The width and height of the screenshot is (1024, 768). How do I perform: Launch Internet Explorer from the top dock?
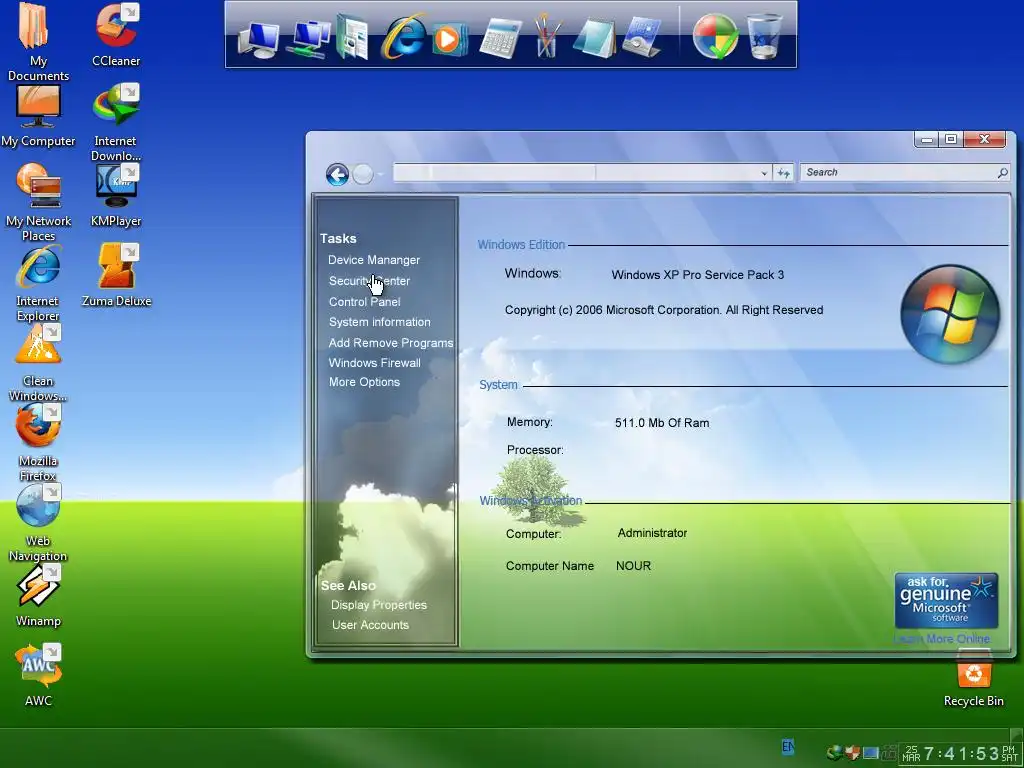403,37
